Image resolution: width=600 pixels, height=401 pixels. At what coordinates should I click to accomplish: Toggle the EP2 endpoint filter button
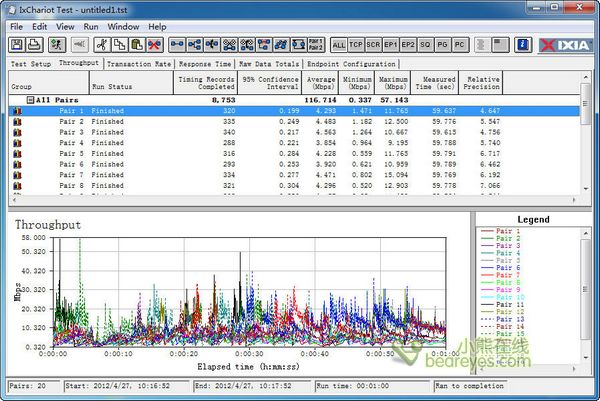pos(408,45)
